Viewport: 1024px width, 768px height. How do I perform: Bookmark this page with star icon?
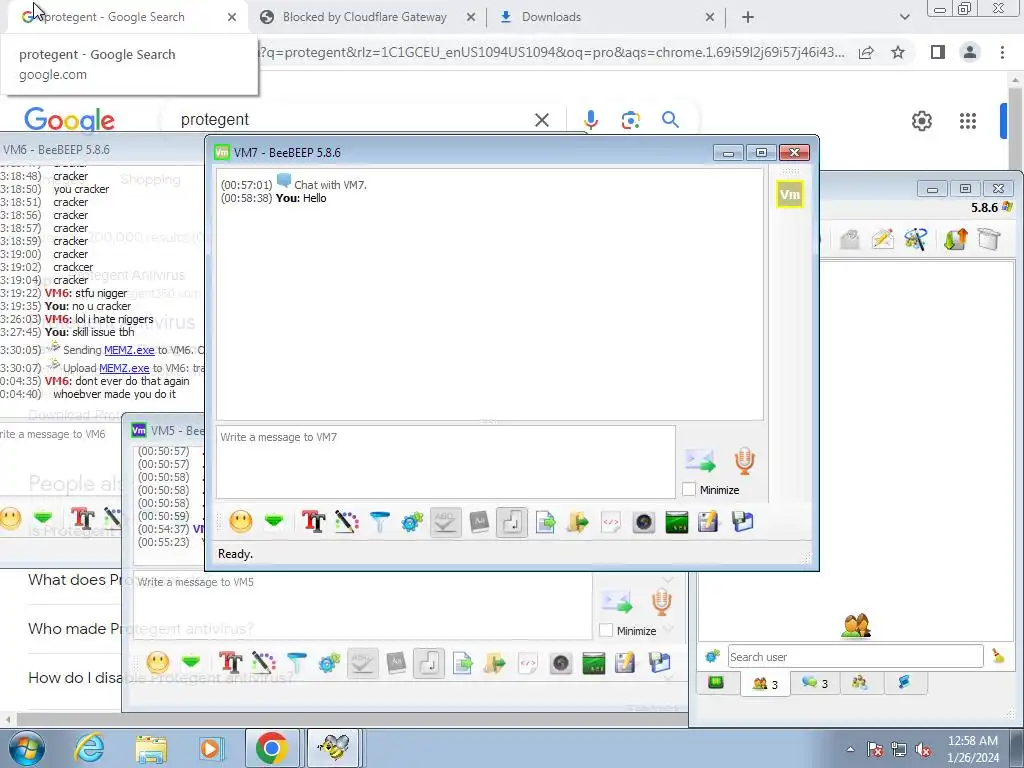coord(898,52)
